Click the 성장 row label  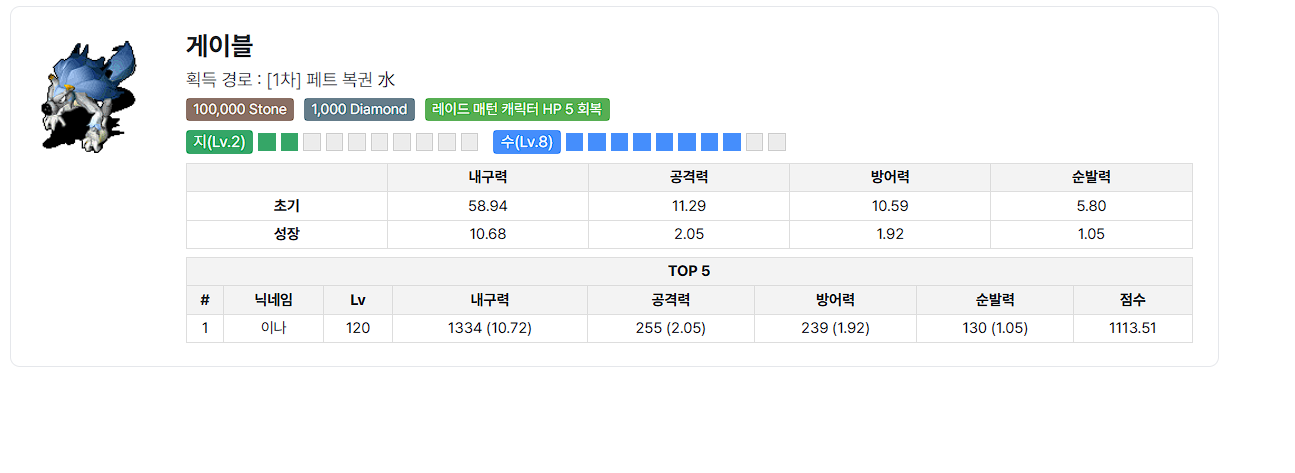tap(287, 234)
